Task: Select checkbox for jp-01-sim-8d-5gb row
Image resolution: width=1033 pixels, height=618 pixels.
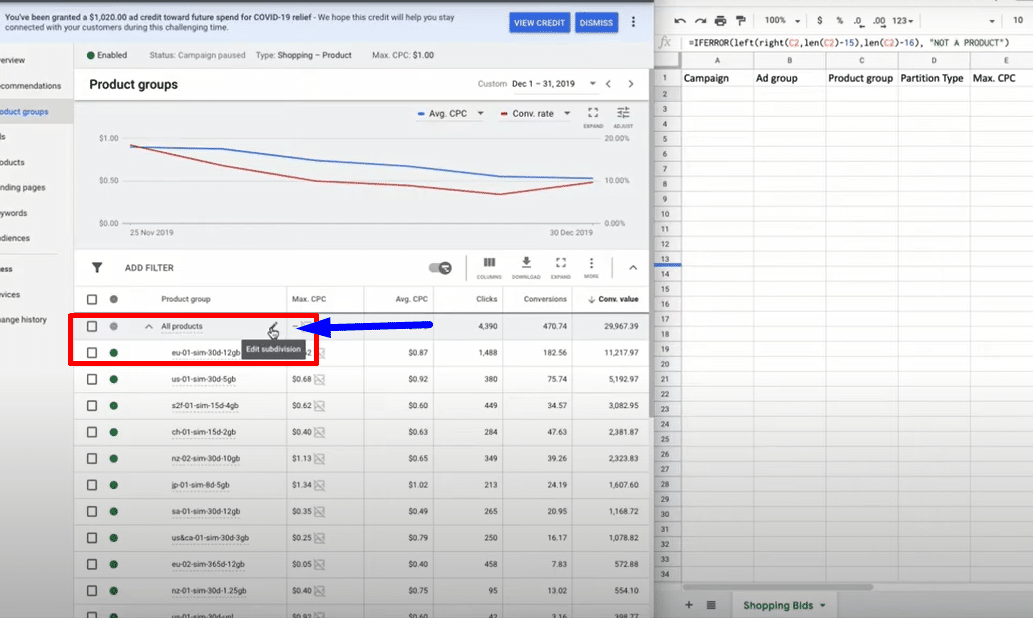Action: pyautogui.click(x=92, y=485)
